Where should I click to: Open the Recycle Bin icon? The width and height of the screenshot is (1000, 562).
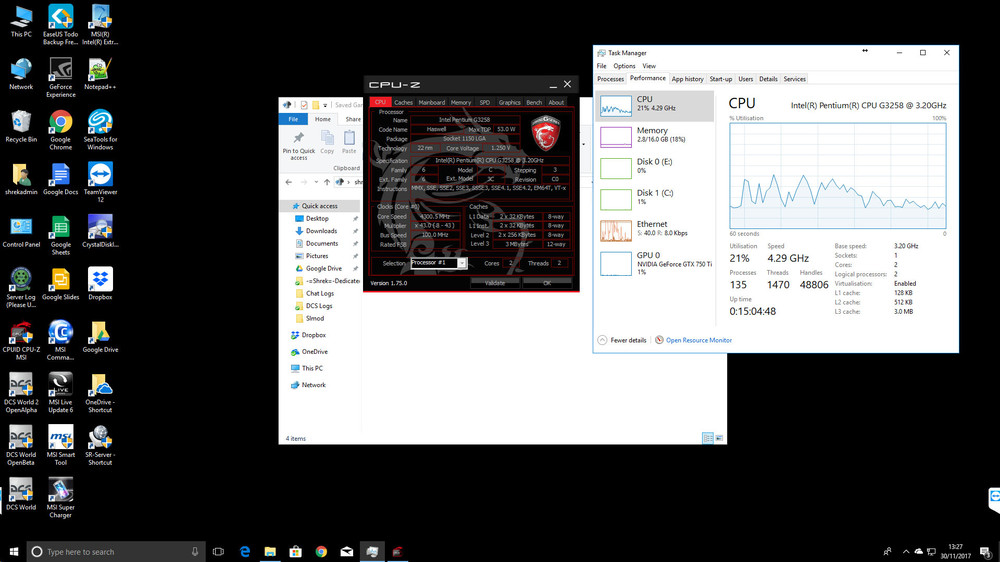click(21, 126)
